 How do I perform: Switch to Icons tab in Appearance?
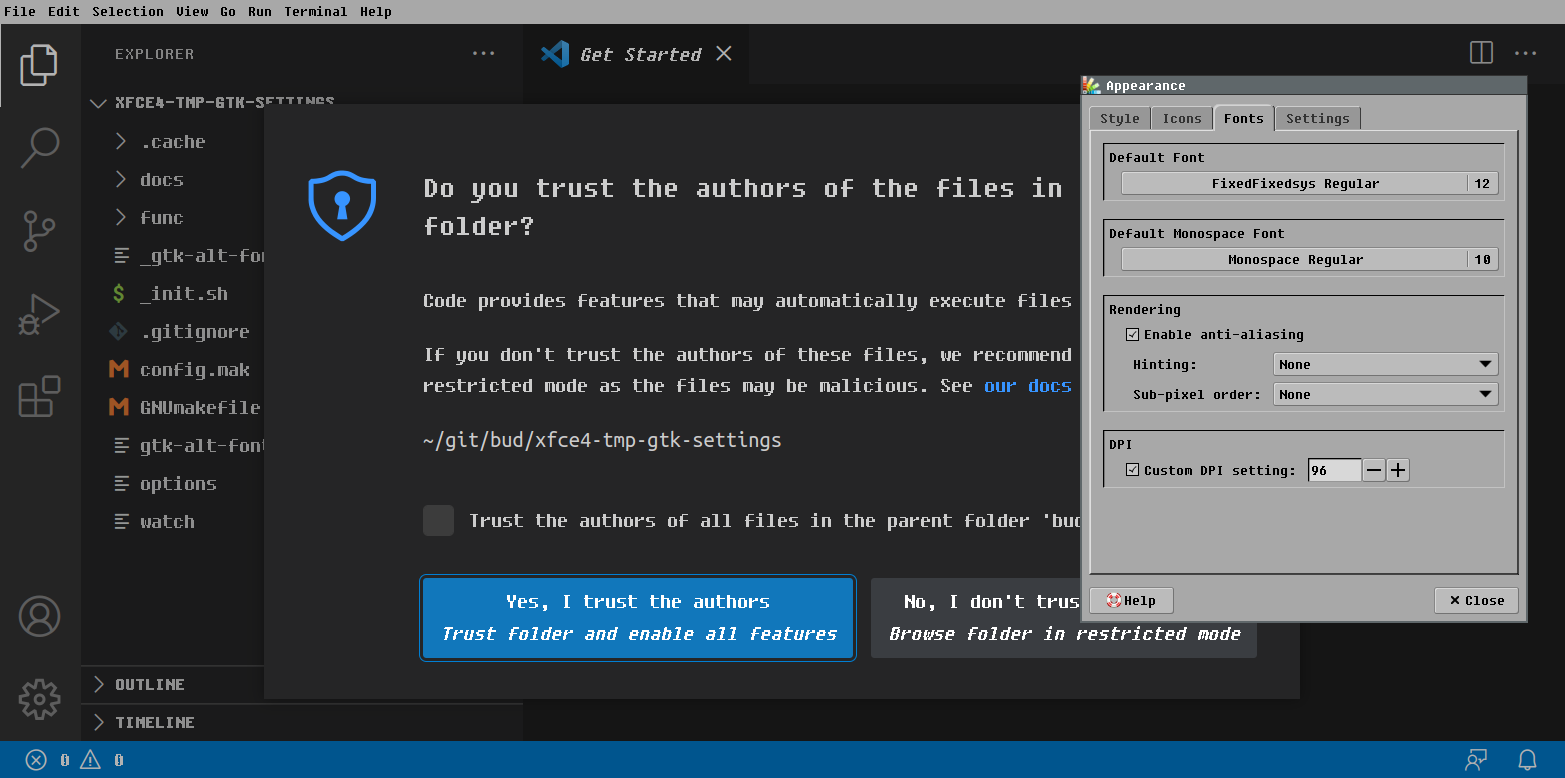click(1182, 118)
